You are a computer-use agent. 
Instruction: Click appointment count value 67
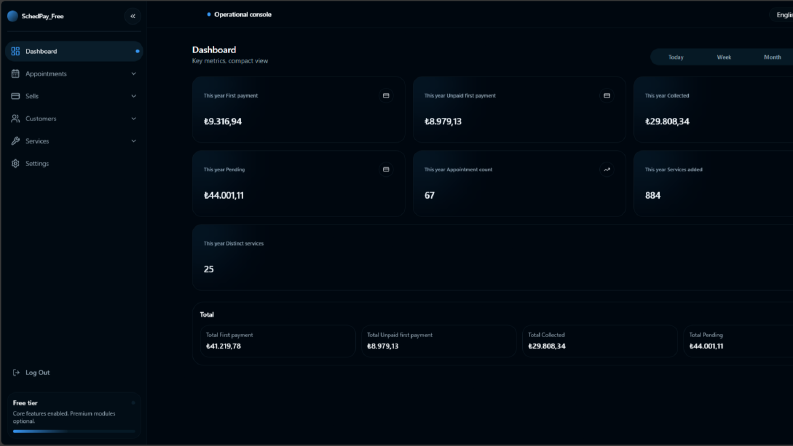click(x=429, y=195)
